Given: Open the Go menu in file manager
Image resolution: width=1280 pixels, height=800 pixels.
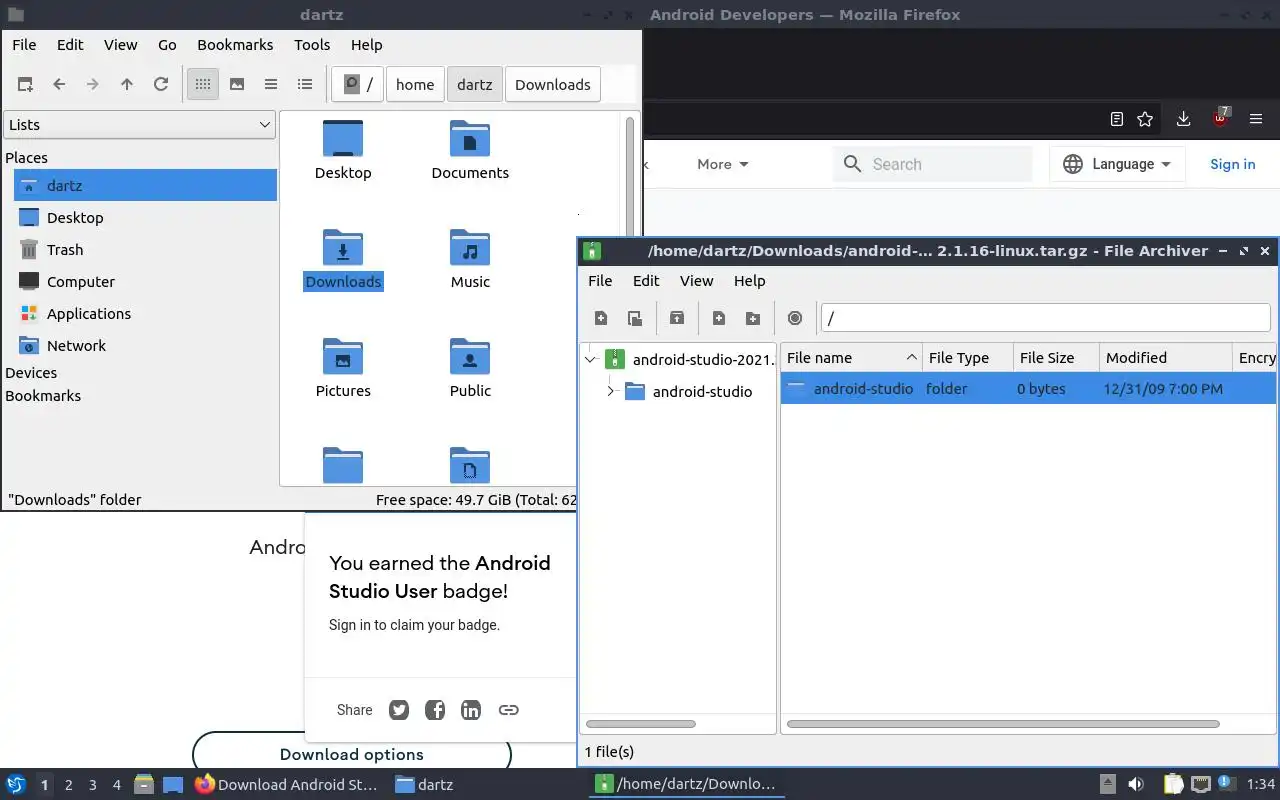Looking at the screenshot, I should pyautogui.click(x=167, y=45).
